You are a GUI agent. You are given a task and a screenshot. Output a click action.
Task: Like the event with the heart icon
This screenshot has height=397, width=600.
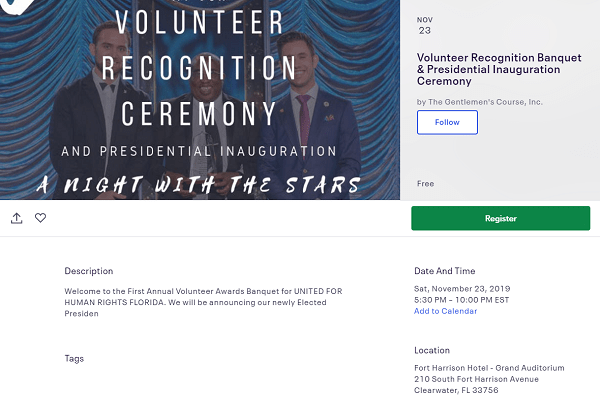click(41, 218)
